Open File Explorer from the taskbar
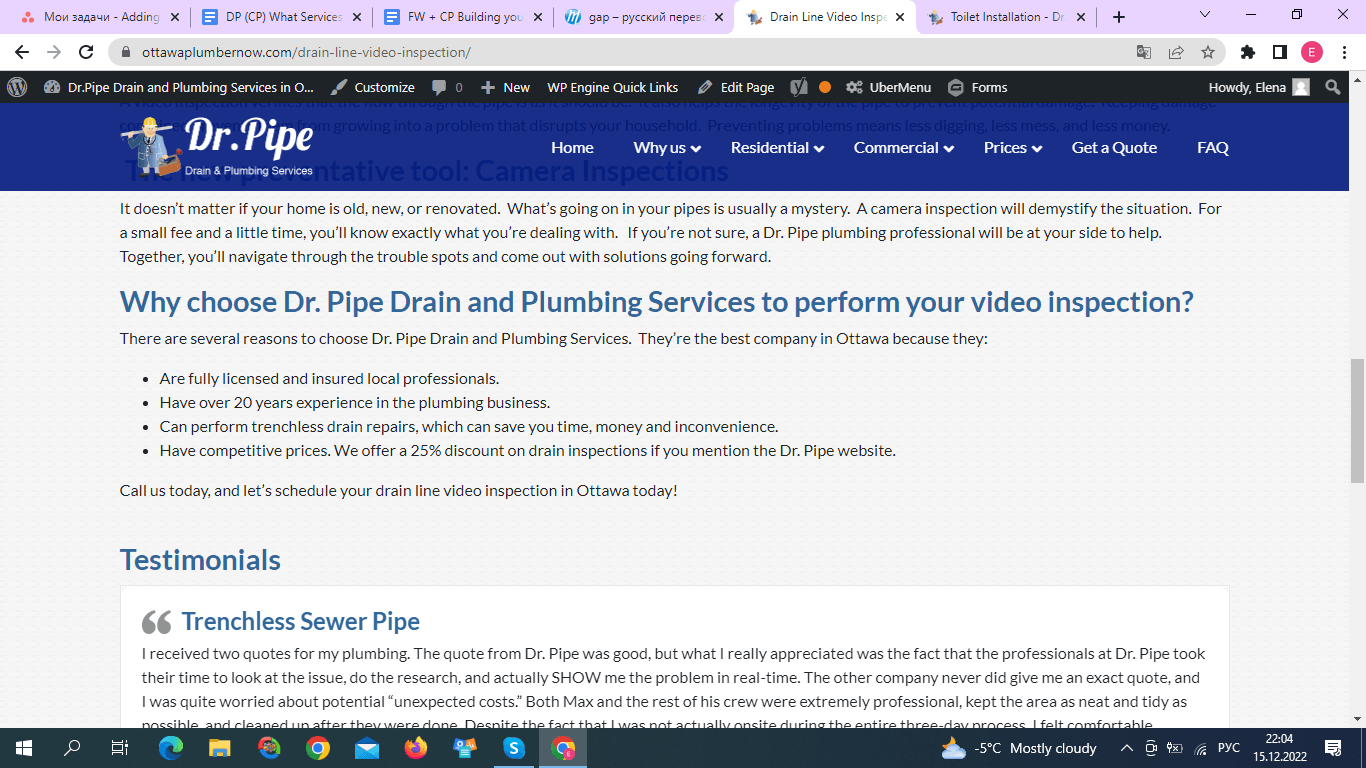1366x768 pixels. [220, 747]
